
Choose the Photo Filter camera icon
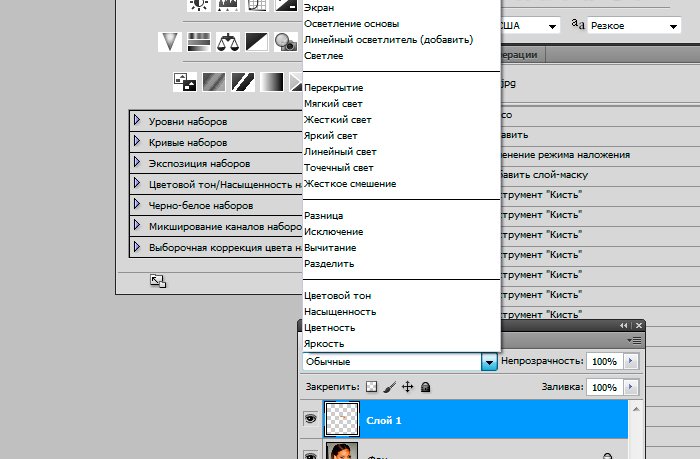point(286,41)
